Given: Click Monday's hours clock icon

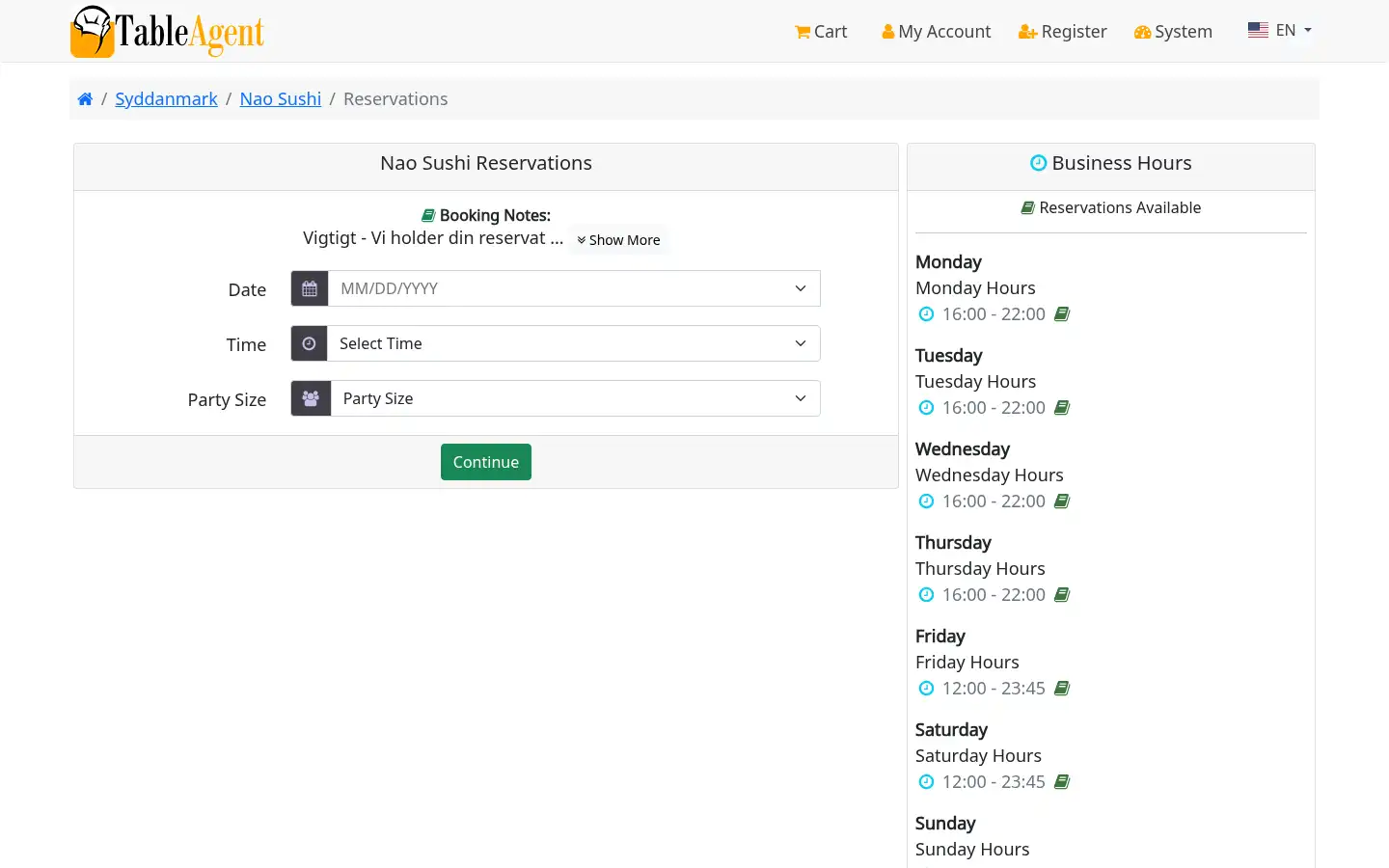Looking at the screenshot, I should [x=926, y=314].
